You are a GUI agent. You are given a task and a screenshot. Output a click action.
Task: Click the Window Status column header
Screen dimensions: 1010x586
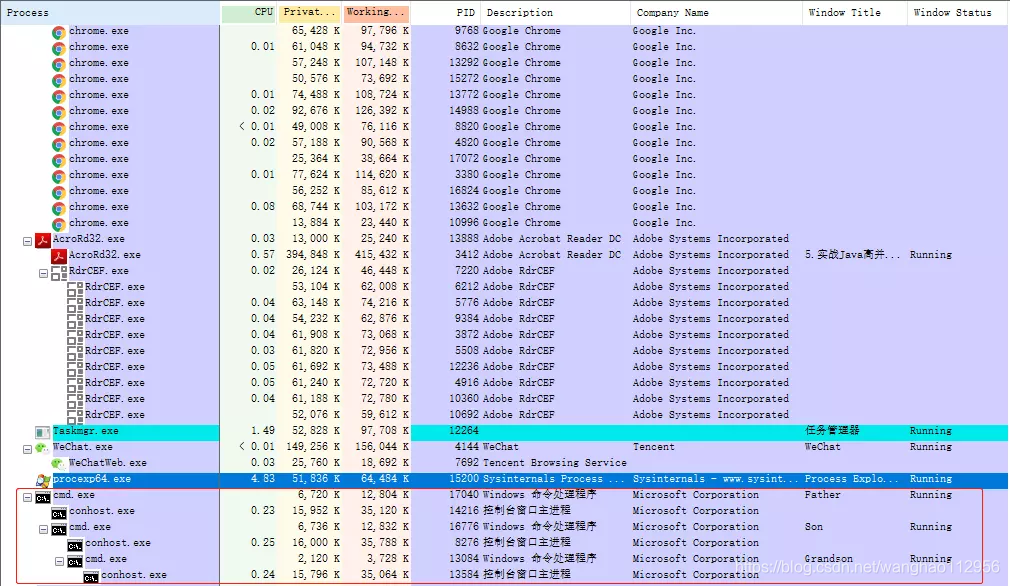(x=958, y=12)
